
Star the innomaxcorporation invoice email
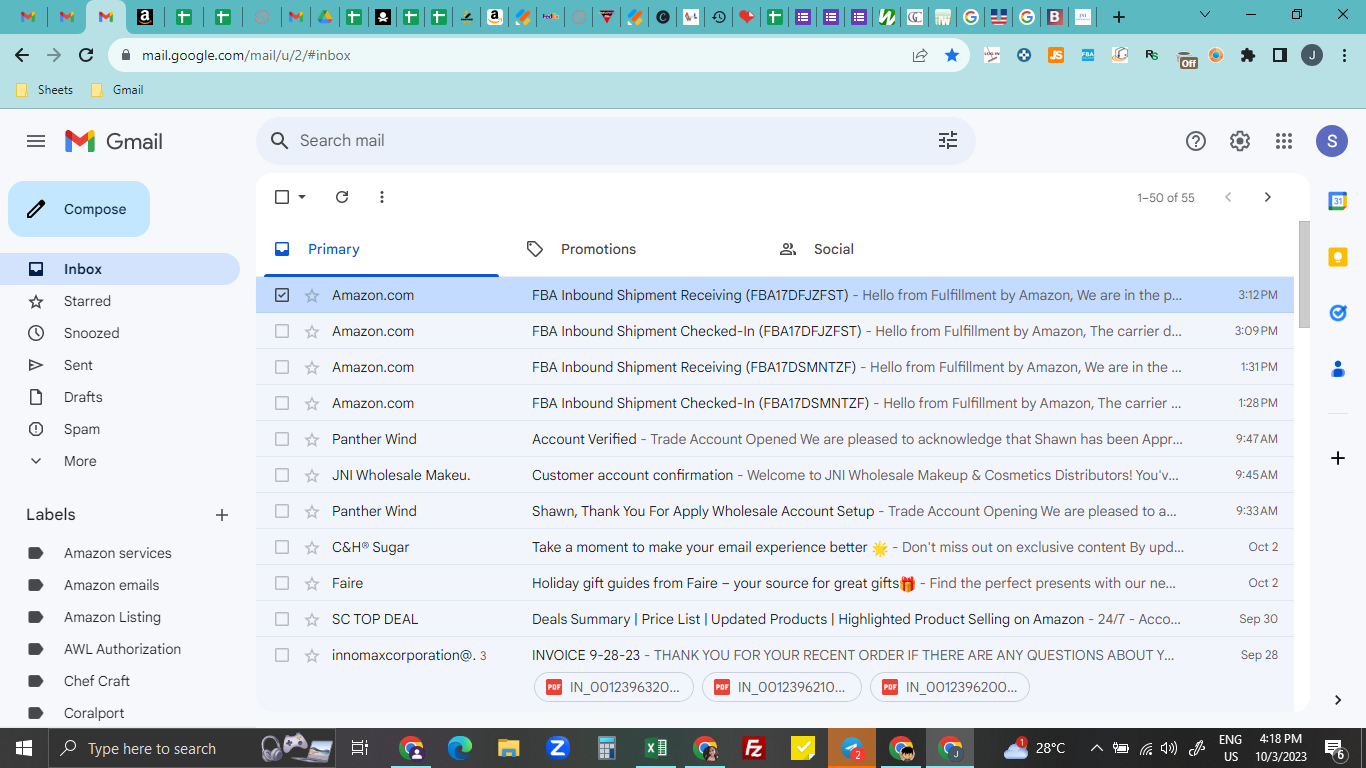click(x=312, y=655)
